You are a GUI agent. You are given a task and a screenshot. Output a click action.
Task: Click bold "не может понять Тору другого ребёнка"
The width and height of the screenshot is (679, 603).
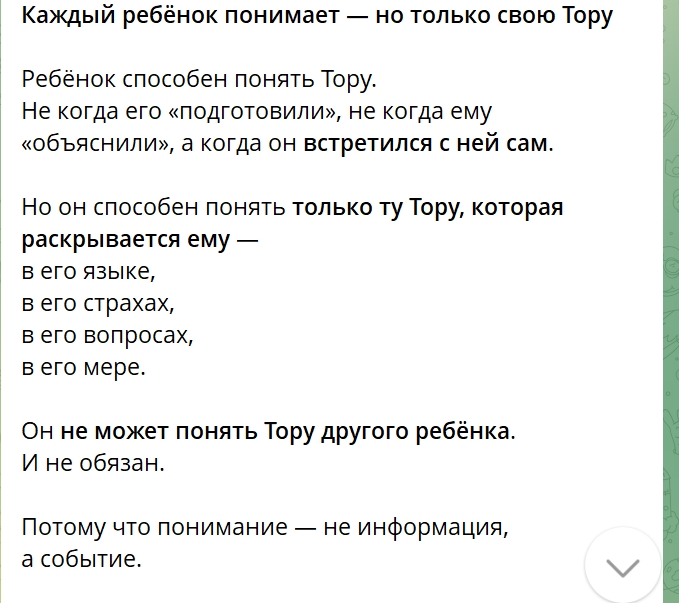pos(286,432)
